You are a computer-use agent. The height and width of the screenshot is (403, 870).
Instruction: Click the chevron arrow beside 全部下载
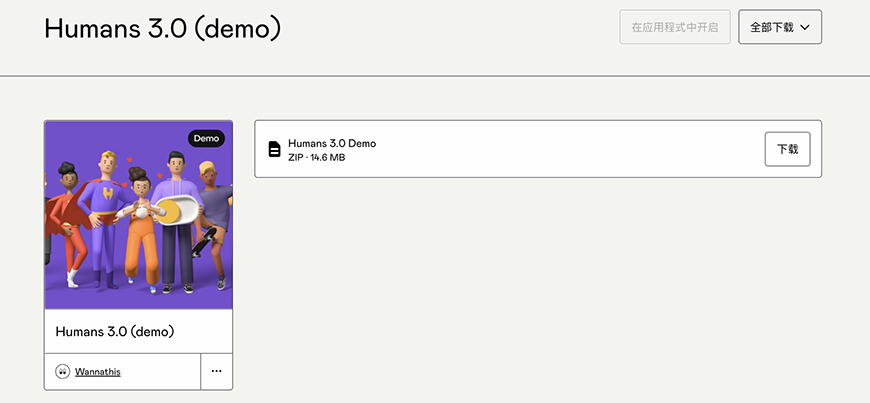point(805,27)
